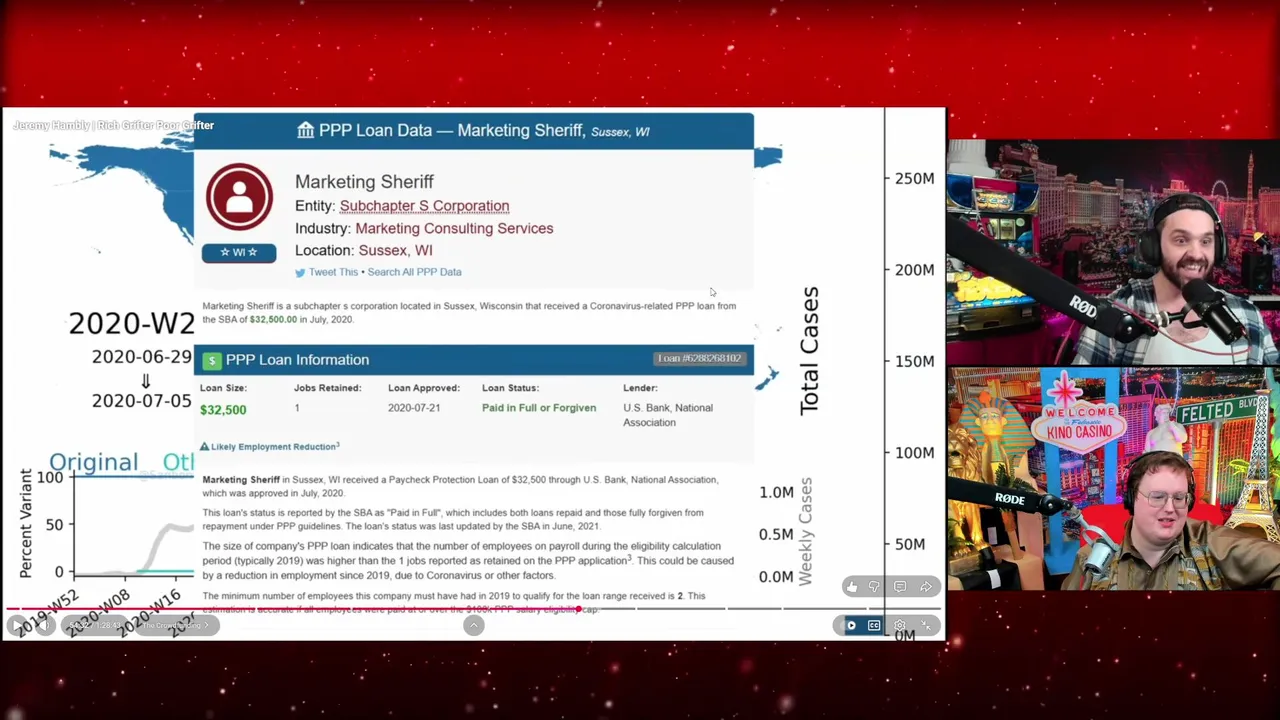Toggle the autoplay switch
Viewport: 1280px width, 720px height.
[x=850, y=626]
